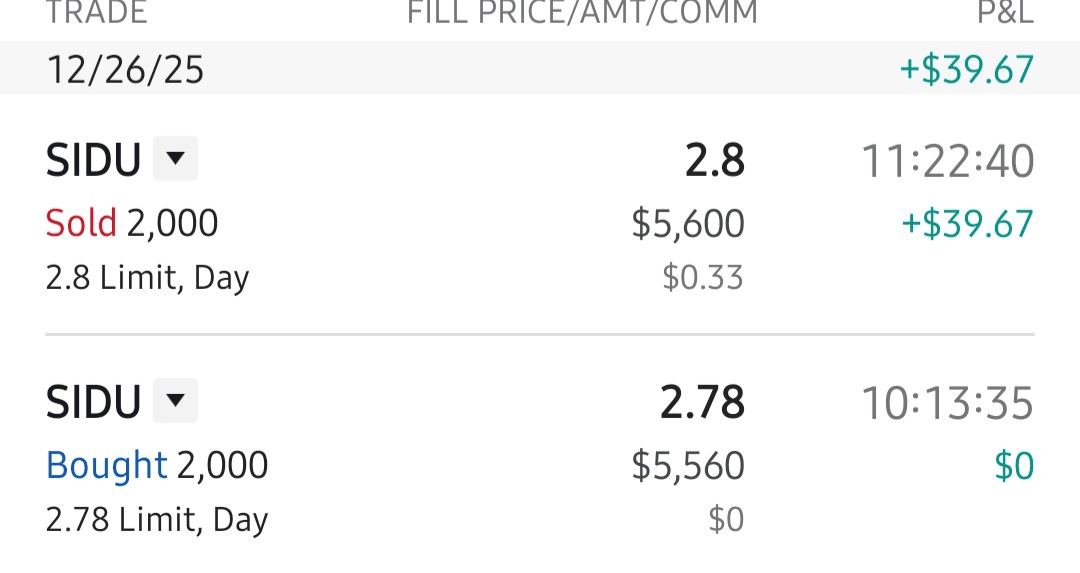This screenshot has width=1080, height=573.
Task: Click the Sold 2,000 label
Action: coord(132,222)
